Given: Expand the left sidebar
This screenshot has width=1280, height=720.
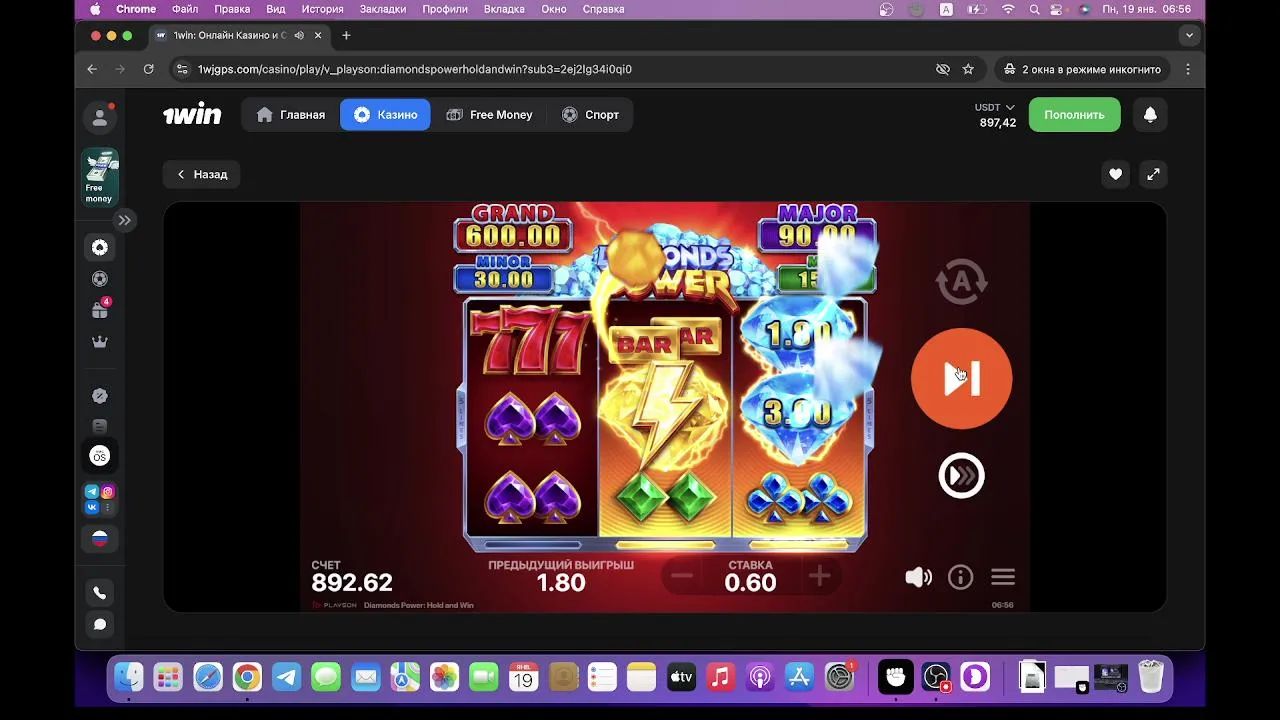Looking at the screenshot, I should (124, 220).
